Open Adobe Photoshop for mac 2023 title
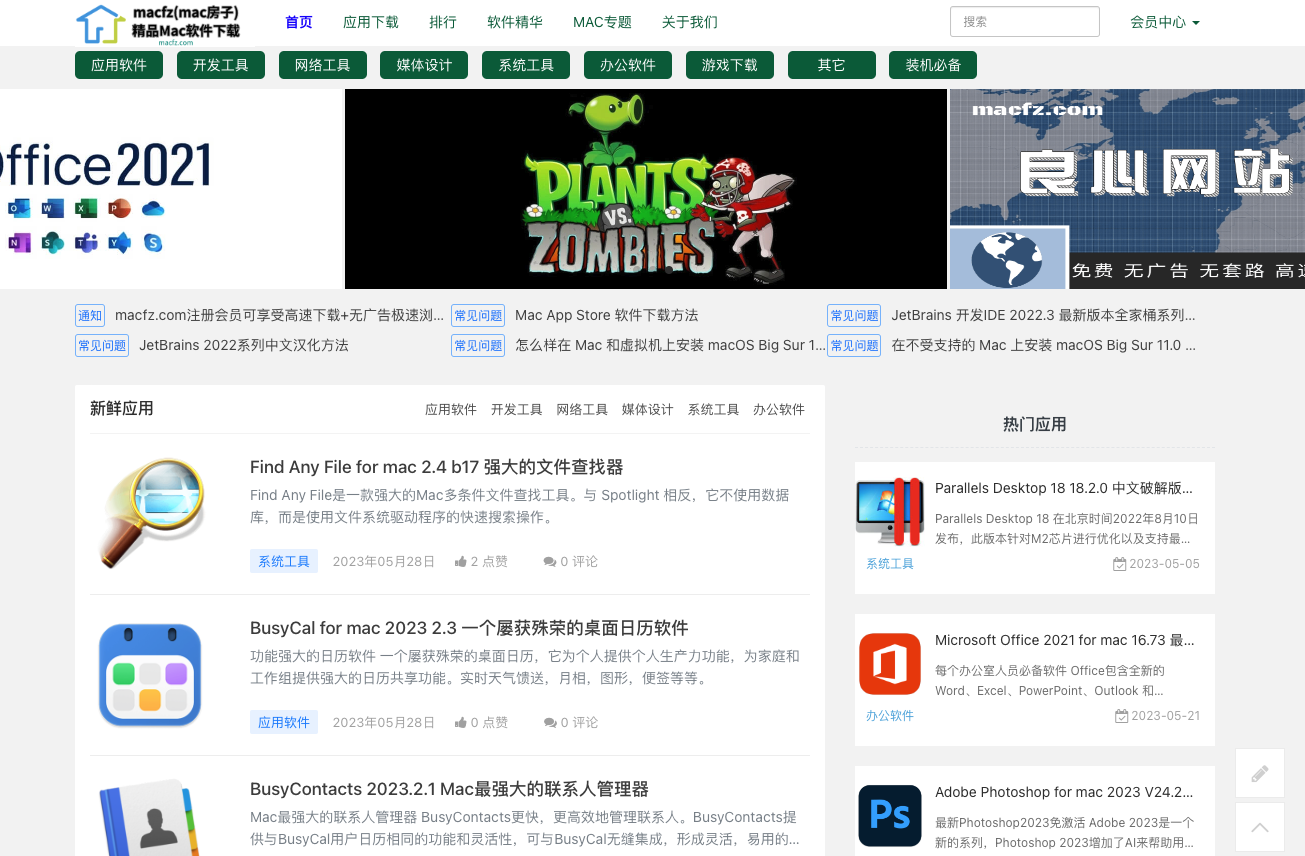The width and height of the screenshot is (1305, 856). 1064,793
